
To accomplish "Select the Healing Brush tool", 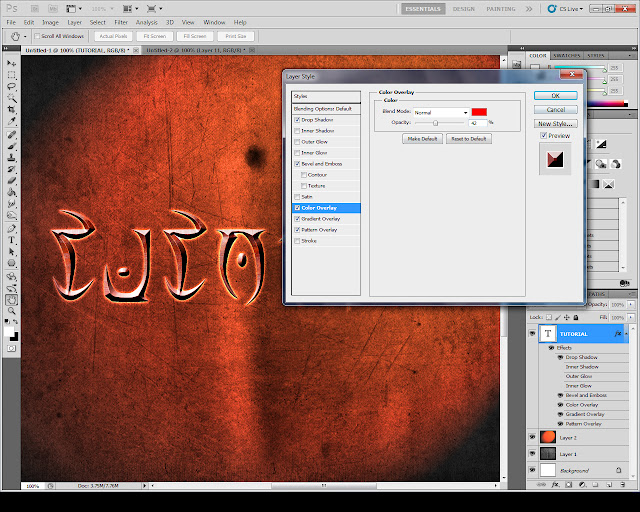I will coord(11,135).
